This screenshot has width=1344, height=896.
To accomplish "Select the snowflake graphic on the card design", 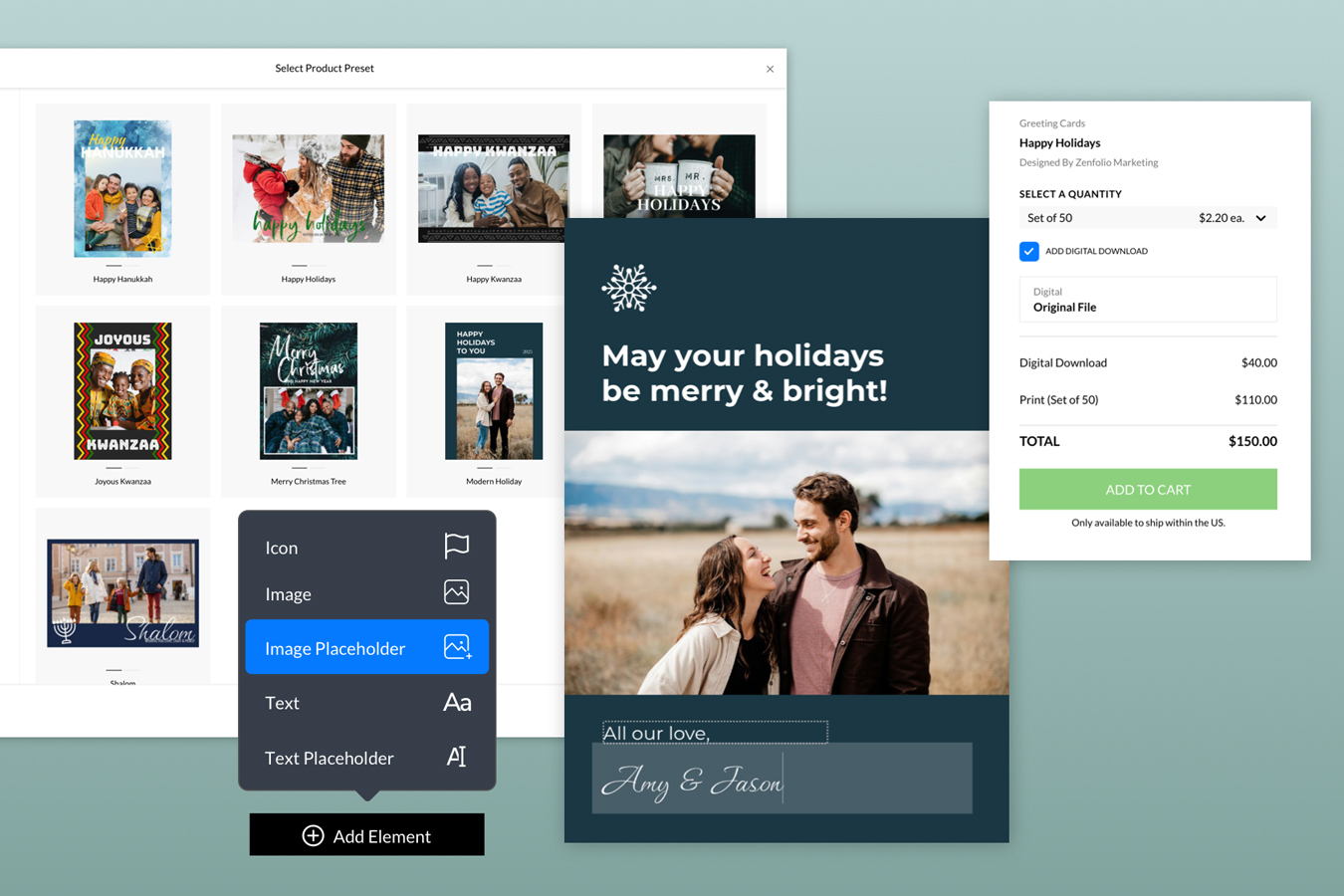I will 629,287.
